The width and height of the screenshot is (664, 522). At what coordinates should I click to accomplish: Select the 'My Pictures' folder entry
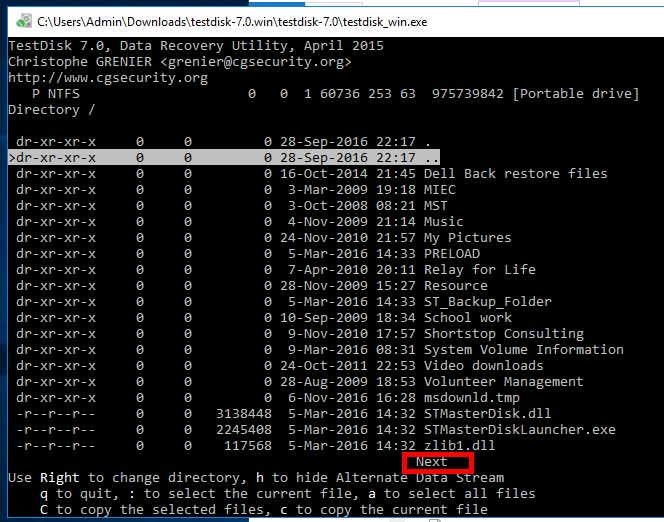[x=264, y=238]
